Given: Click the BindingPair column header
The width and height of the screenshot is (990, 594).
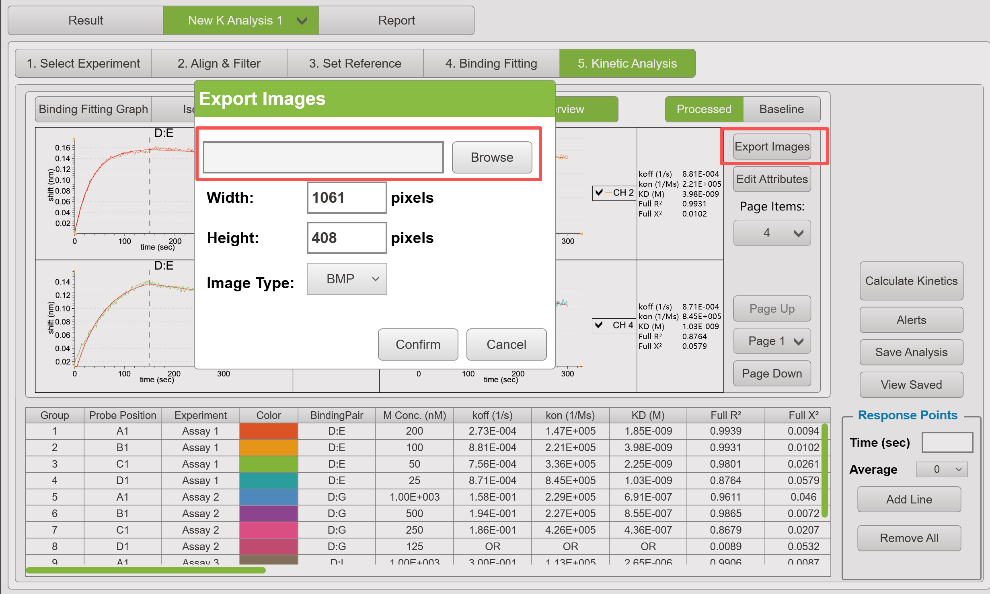Looking at the screenshot, I should [x=337, y=415].
